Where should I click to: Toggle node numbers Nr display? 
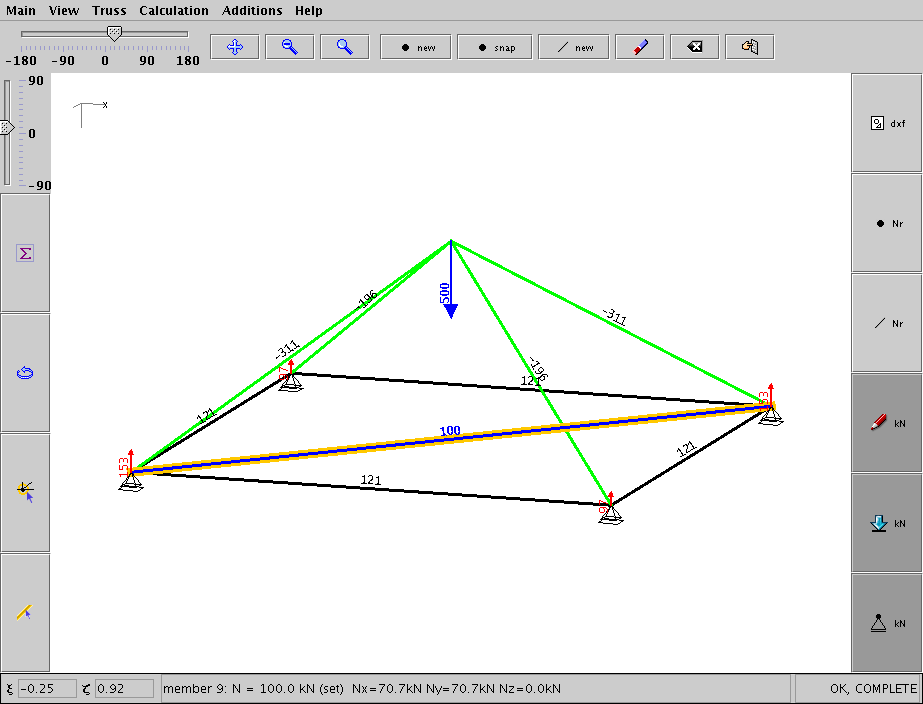886,223
